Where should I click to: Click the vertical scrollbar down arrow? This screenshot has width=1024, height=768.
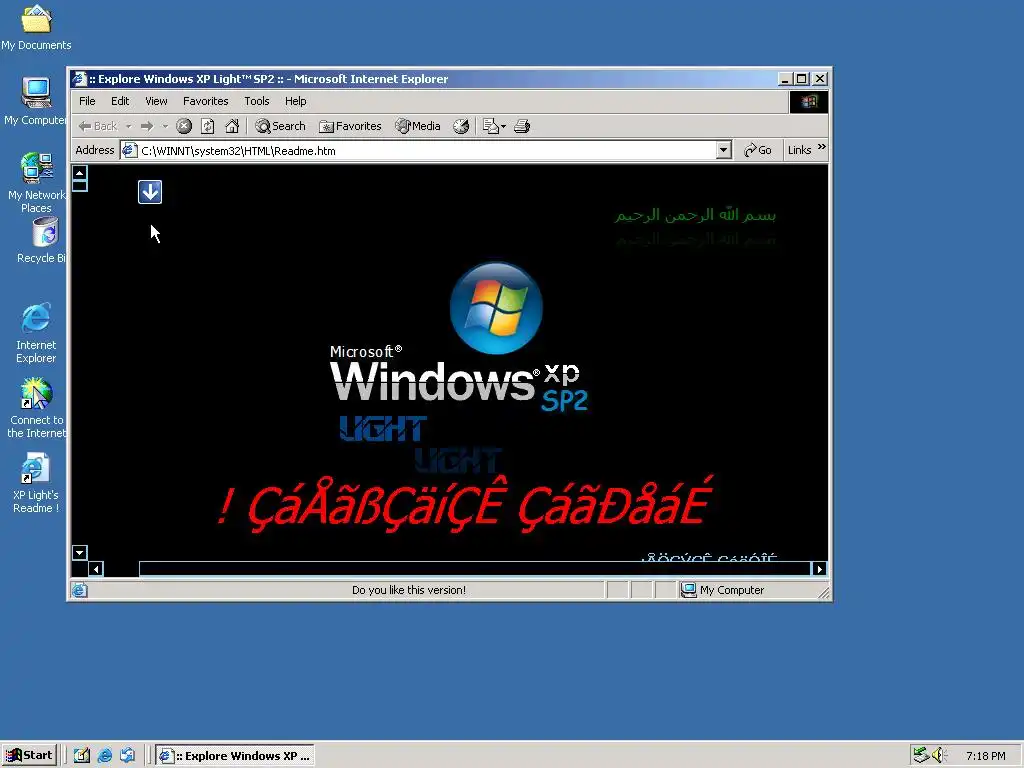point(80,552)
